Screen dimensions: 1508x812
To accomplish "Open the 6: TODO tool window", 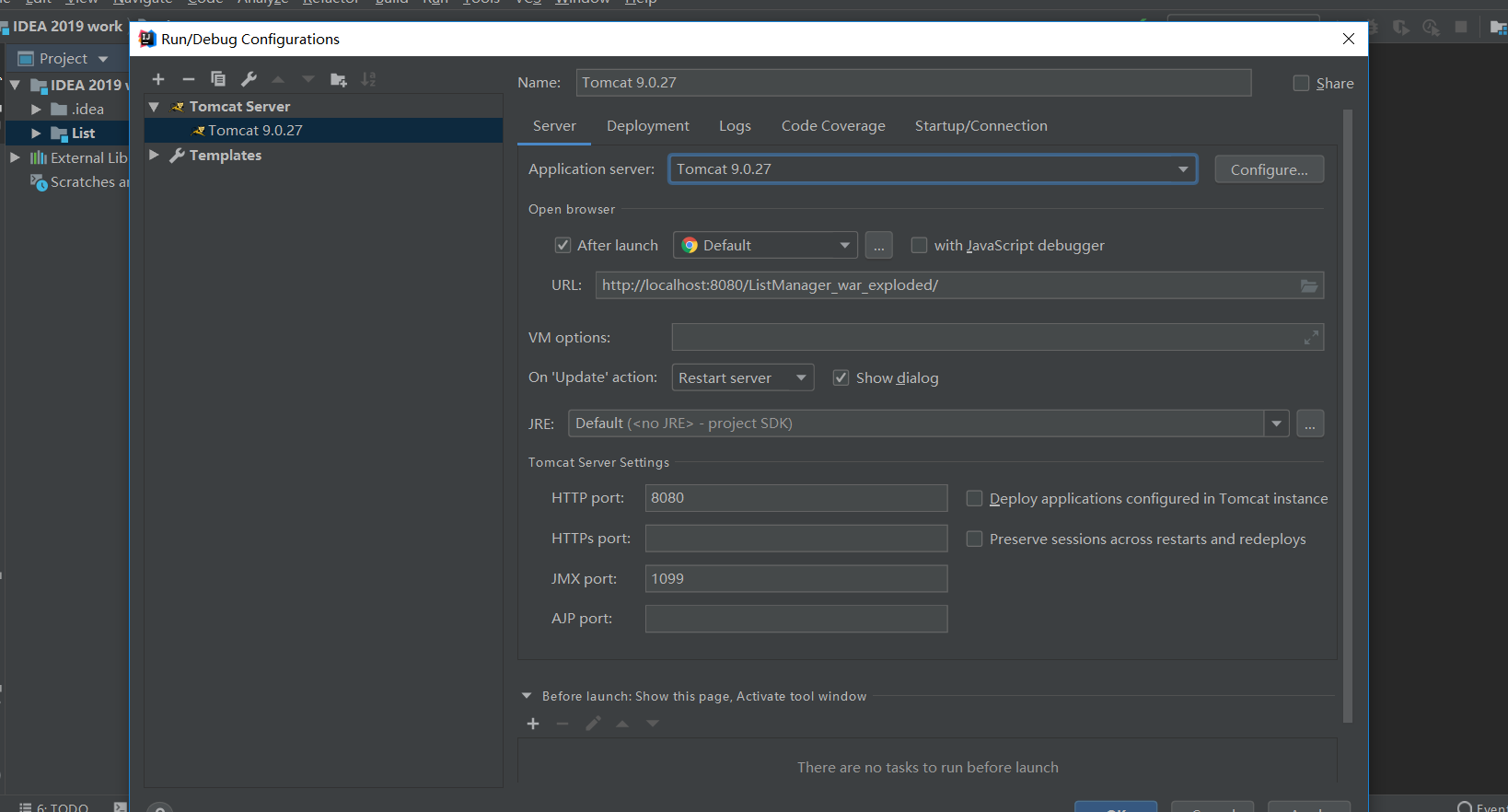I will 54,806.
